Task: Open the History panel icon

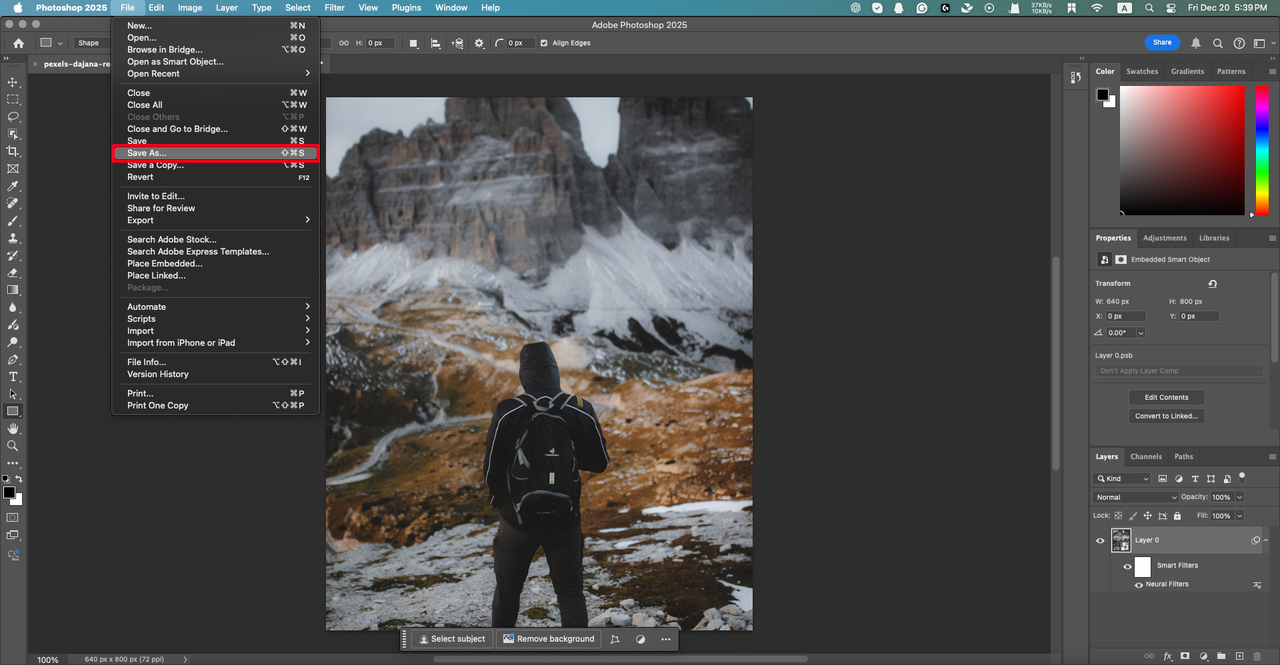Action: pos(1076,77)
